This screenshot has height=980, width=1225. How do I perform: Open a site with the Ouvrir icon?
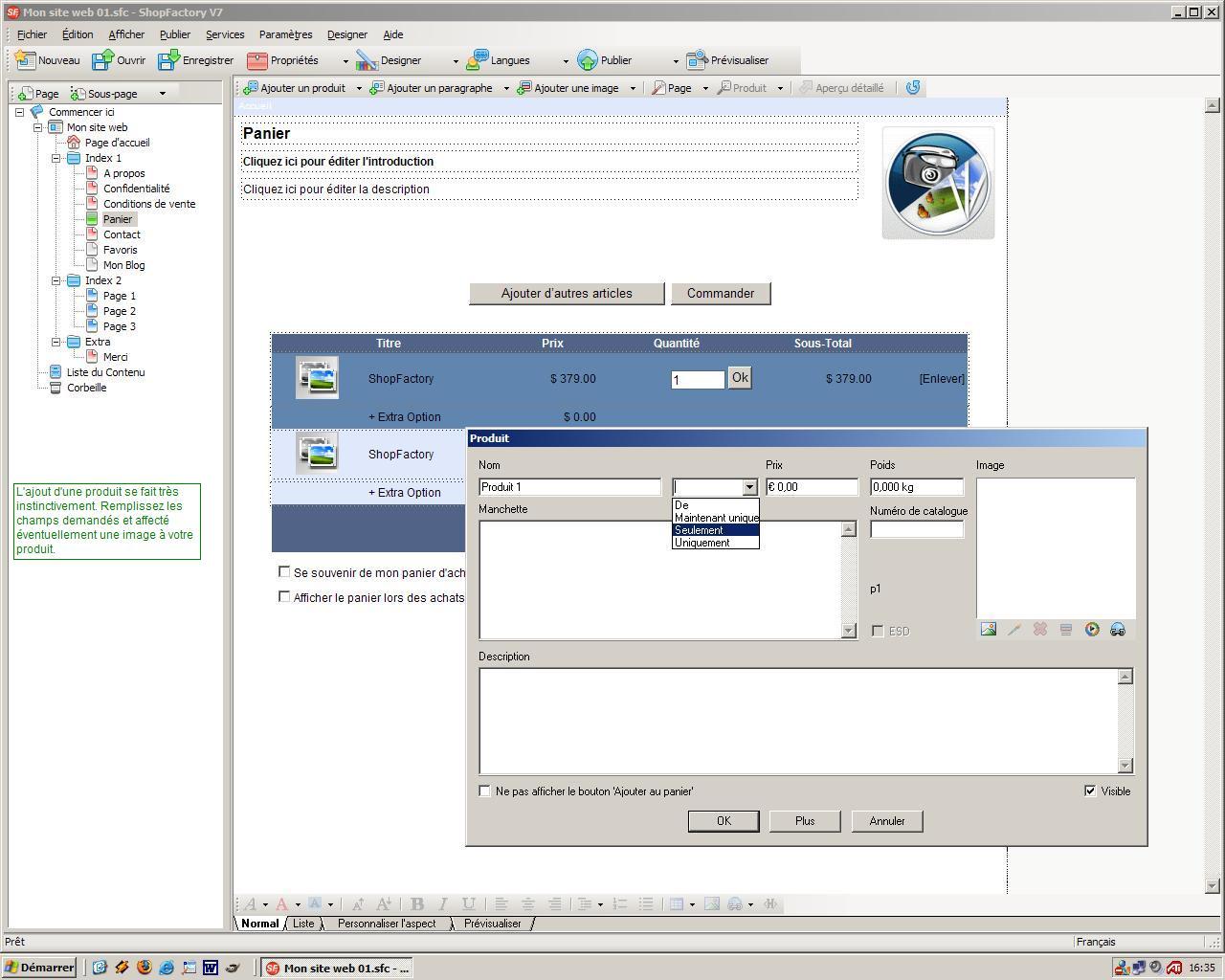pyautogui.click(x=102, y=60)
